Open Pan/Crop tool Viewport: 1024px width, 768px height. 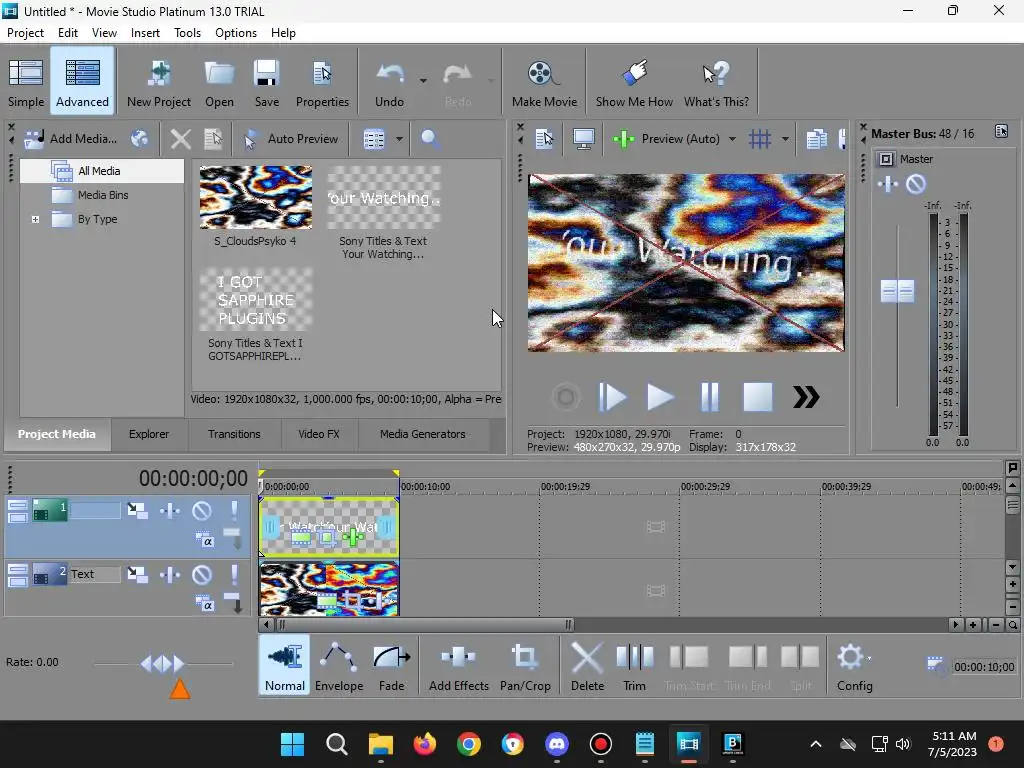point(525,666)
